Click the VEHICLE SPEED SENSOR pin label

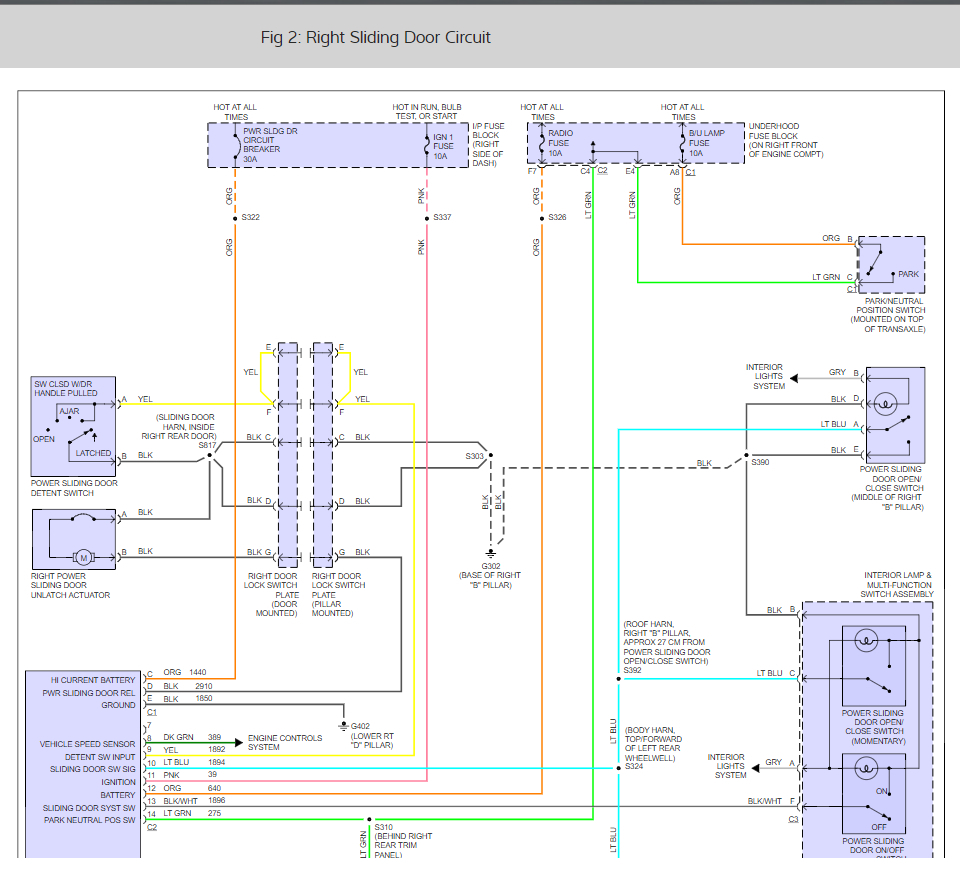click(x=88, y=744)
